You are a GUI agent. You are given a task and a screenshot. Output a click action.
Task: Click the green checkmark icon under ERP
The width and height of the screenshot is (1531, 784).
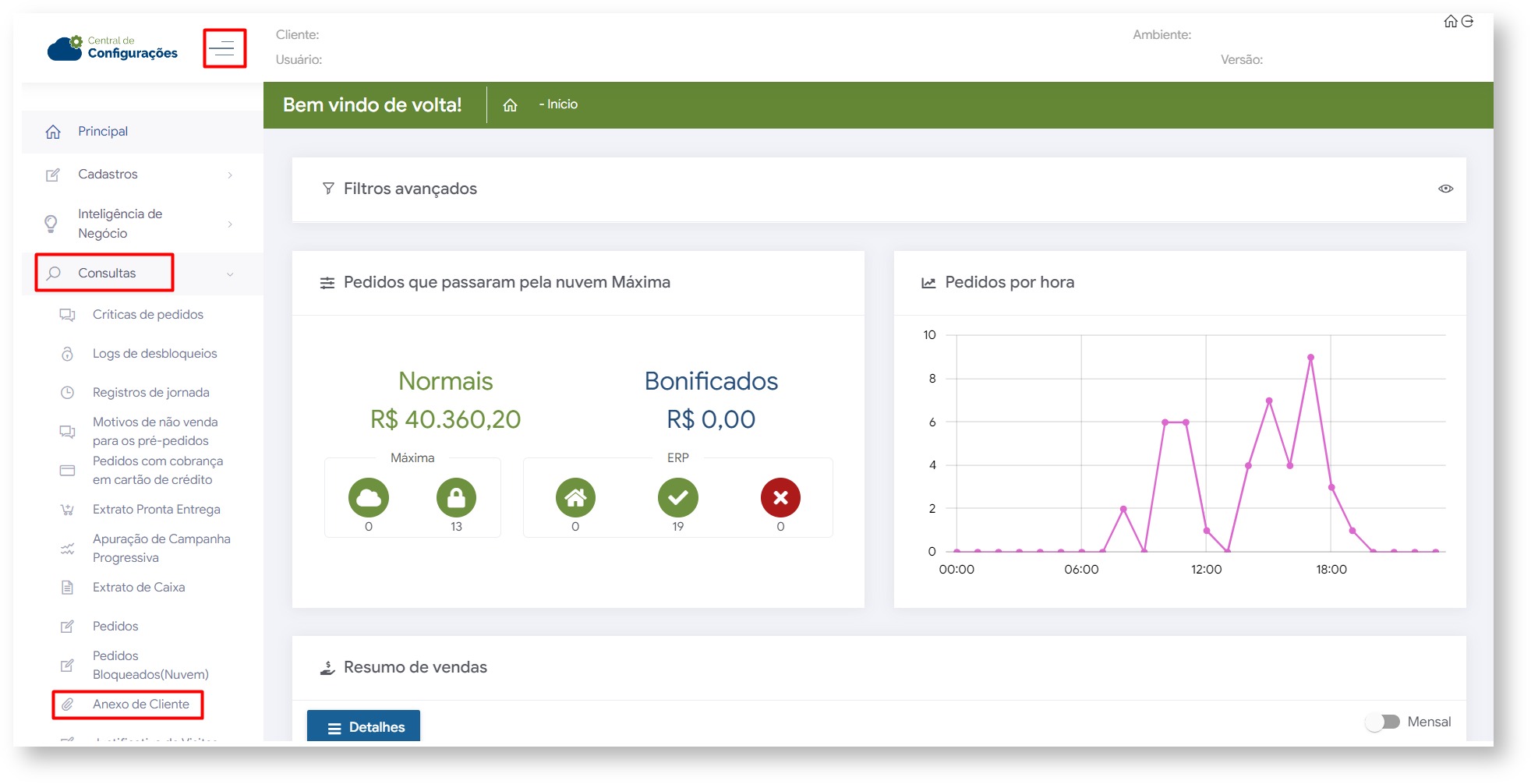click(x=677, y=498)
